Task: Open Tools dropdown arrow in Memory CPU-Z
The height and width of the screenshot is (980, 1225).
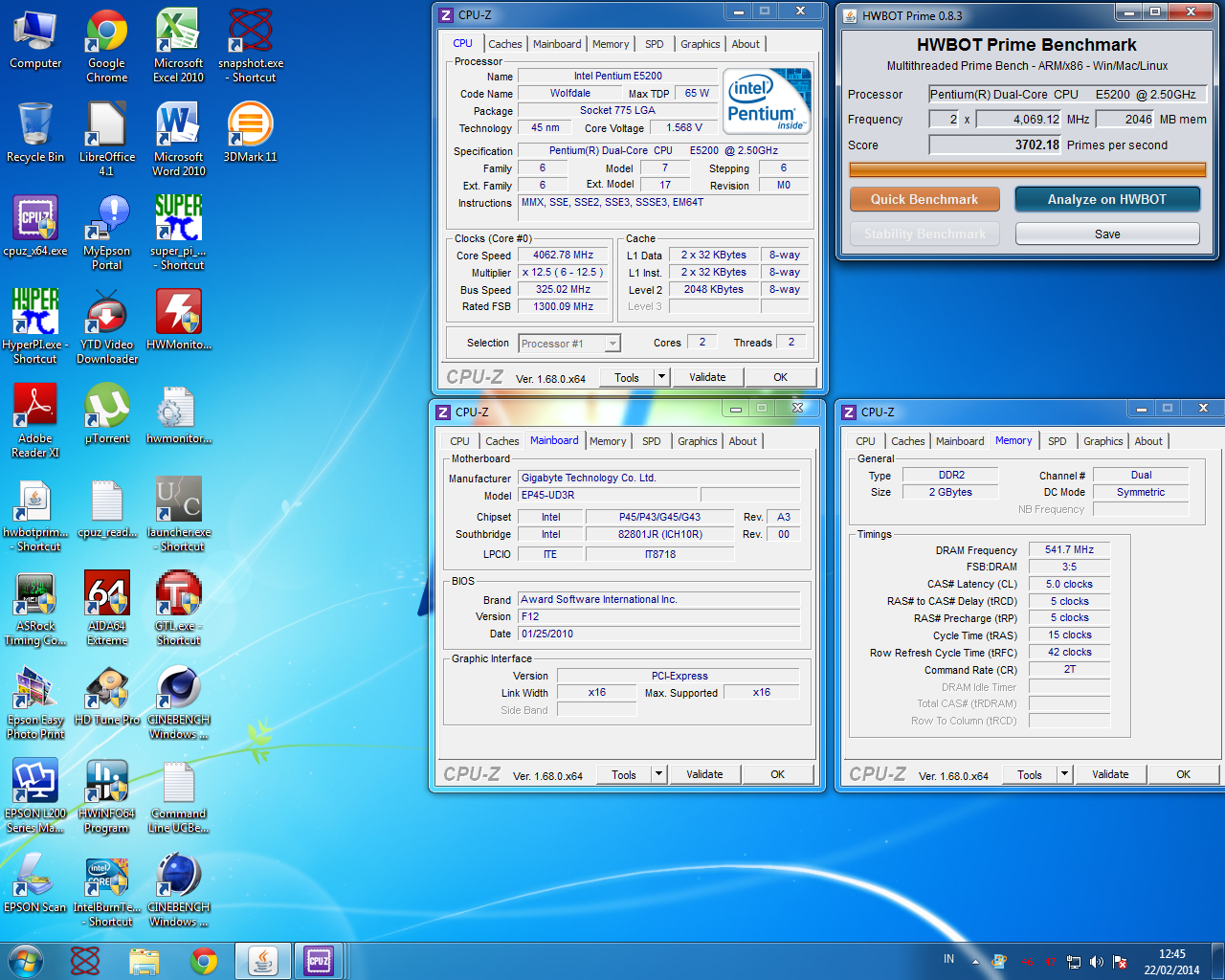Action: [x=1064, y=774]
